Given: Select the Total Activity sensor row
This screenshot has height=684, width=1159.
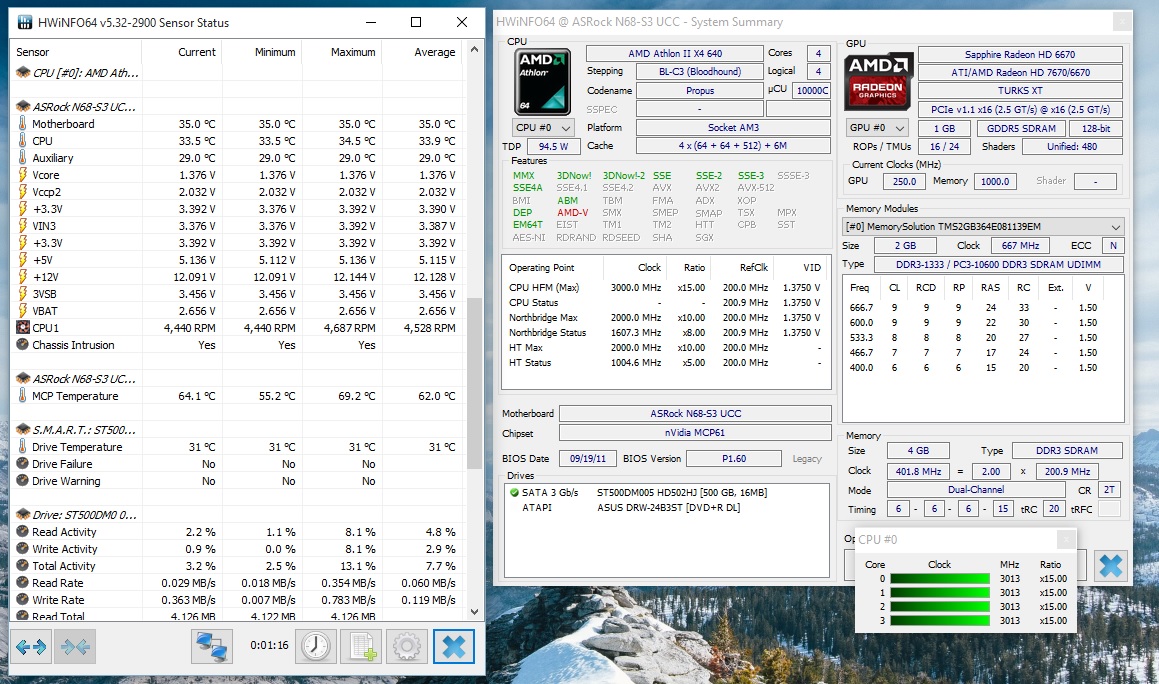Looking at the screenshot, I should click(237, 566).
